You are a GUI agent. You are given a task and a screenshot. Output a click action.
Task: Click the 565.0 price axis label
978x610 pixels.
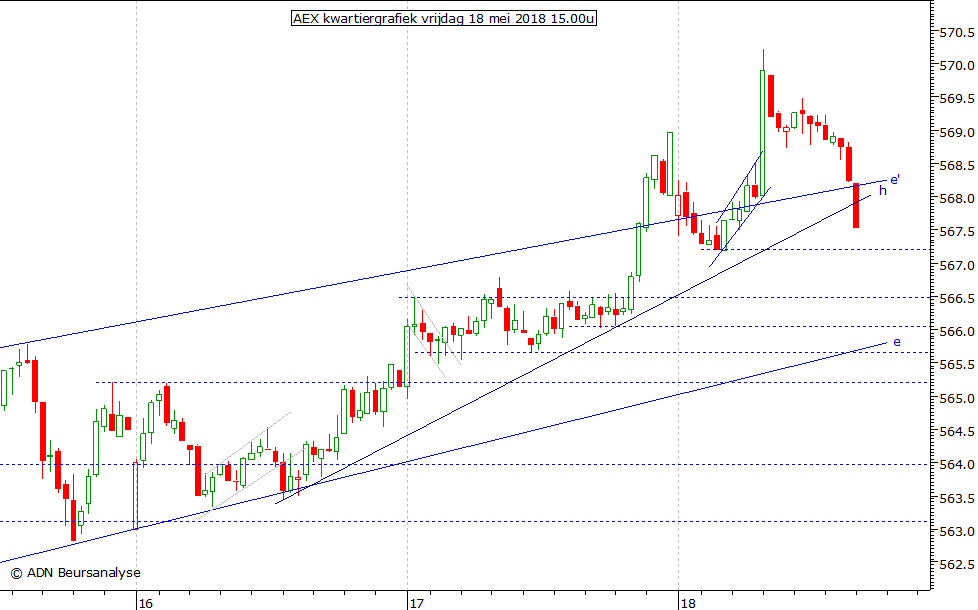[x=957, y=399]
